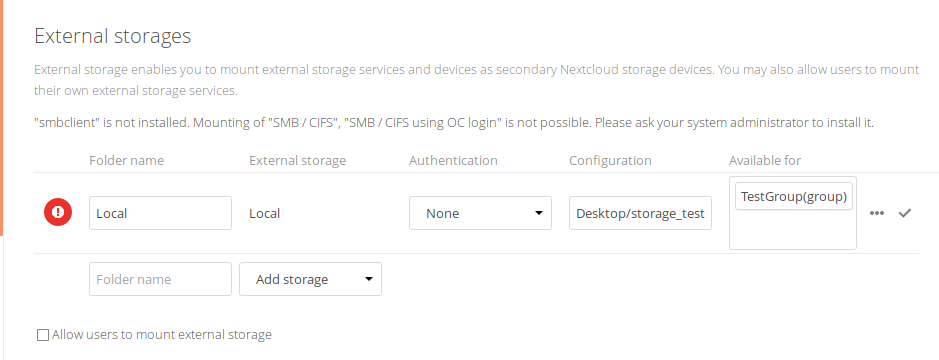
Task: Click the checkmark save icon
Action: point(905,213)
